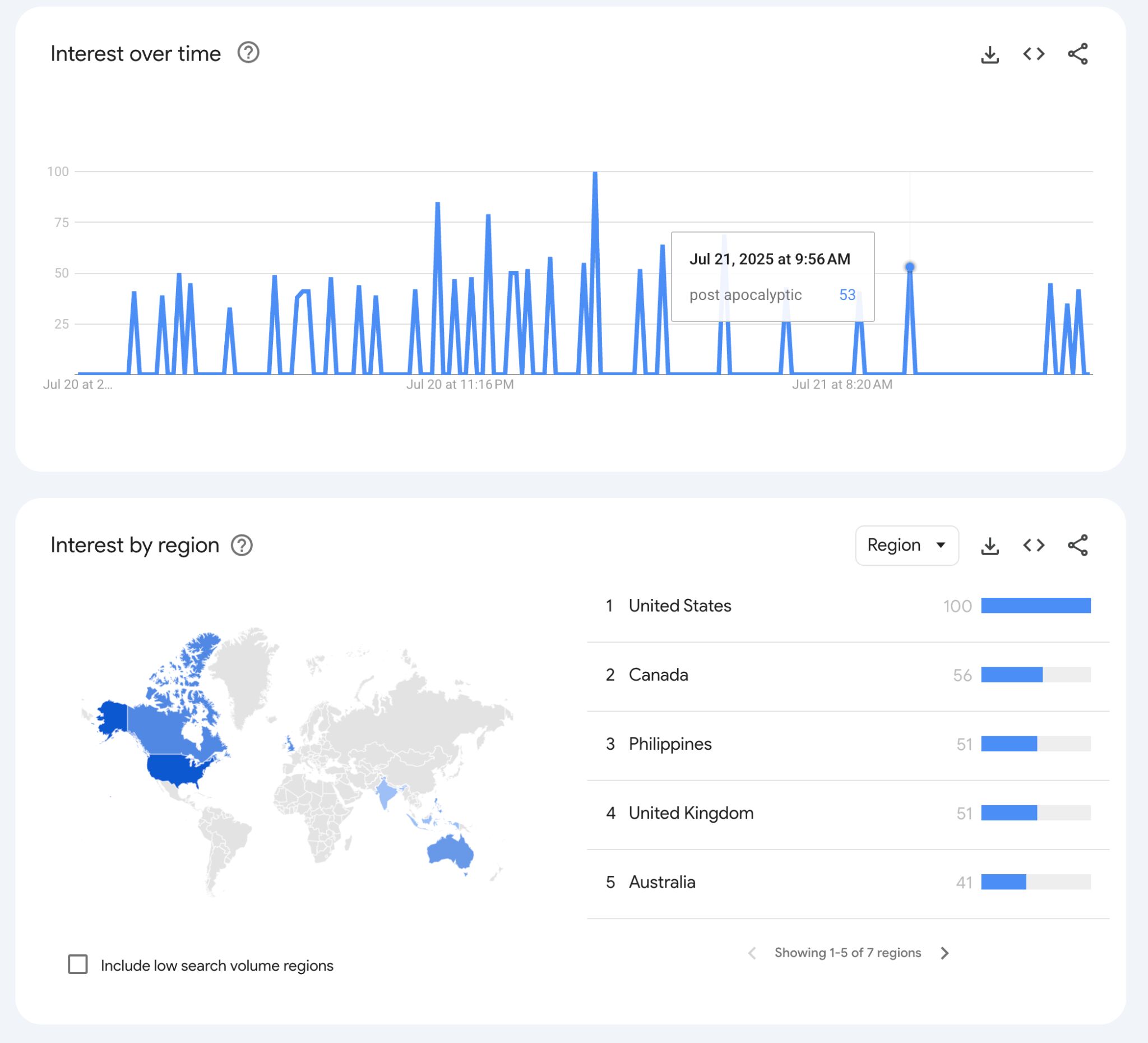Open help for Interest by region
1148x1043 pixels.
tap(242, 545)
